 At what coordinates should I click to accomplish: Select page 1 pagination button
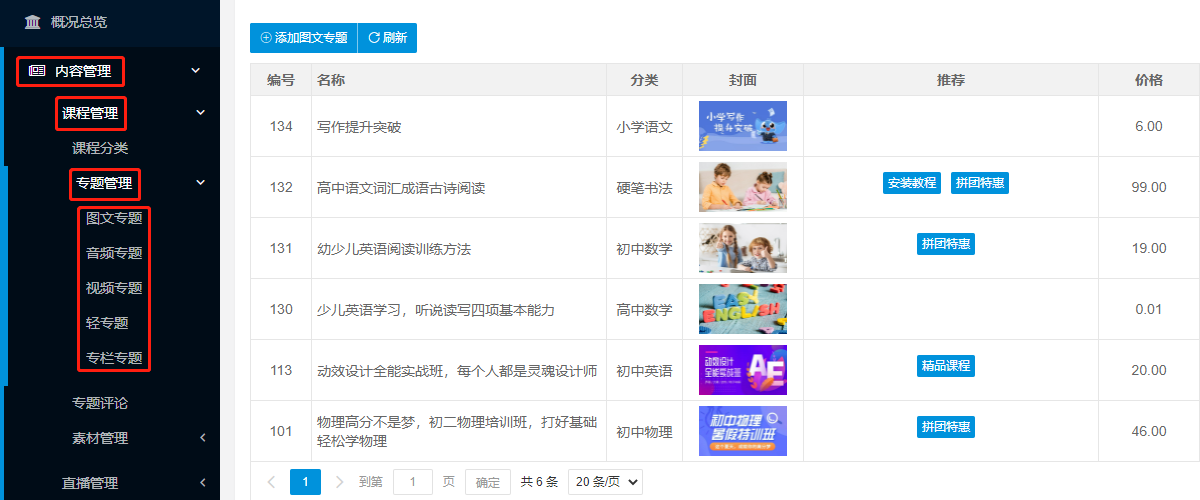[x=305, y=482]
